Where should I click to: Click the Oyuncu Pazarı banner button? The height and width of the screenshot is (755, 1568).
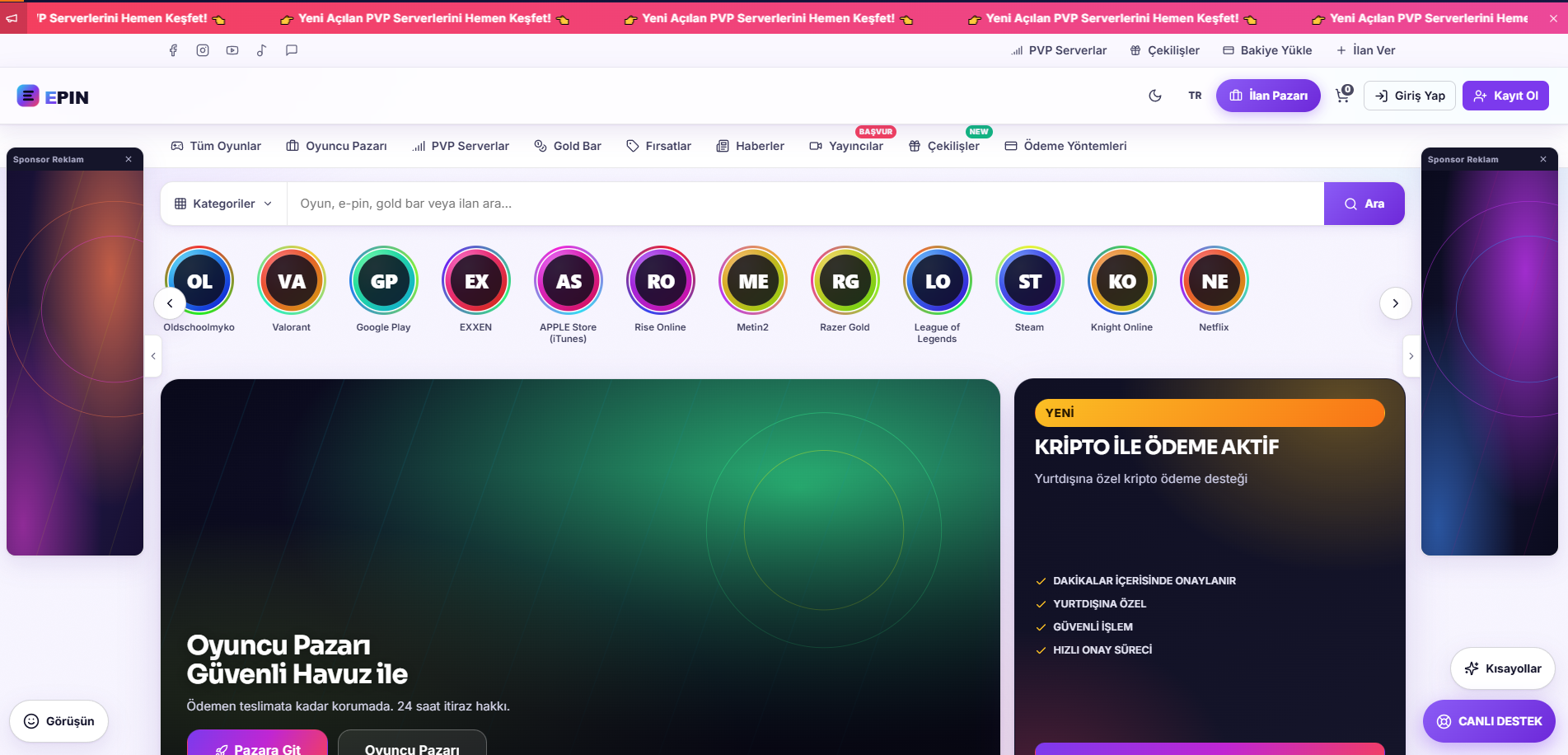(412, 744)
